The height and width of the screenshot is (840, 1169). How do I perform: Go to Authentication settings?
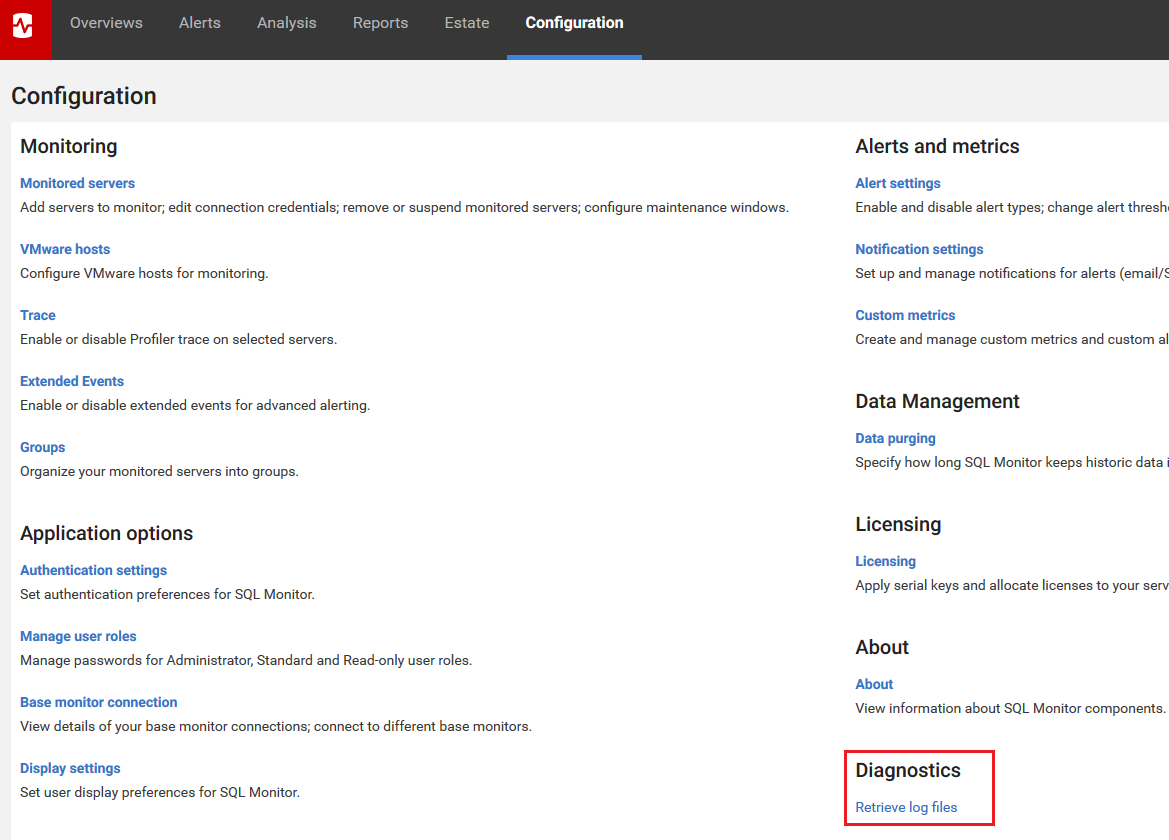(93, 571)
